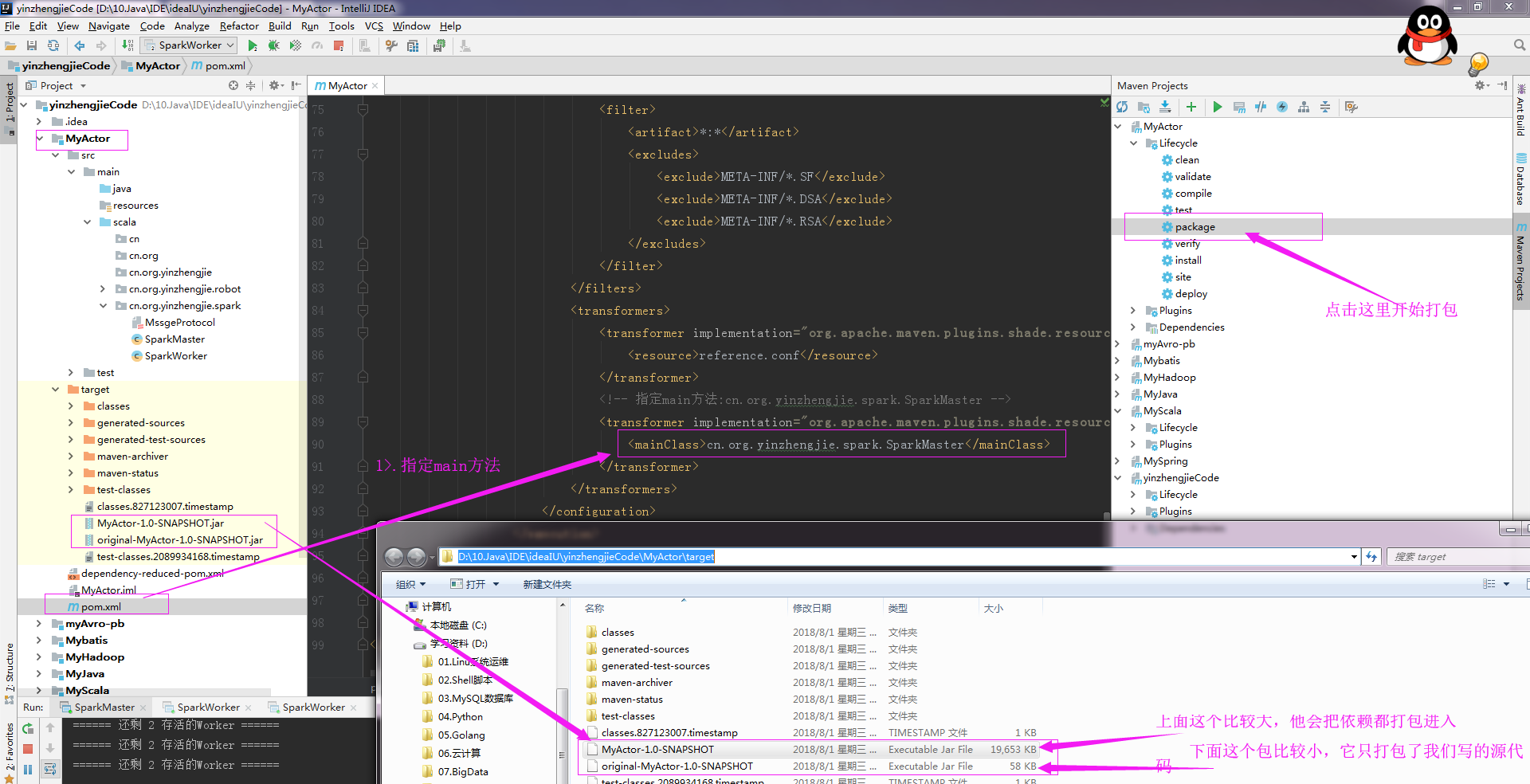Click the pom.xml breadcrumb
Viewport: 1530px width, 784px height.
[x=218, y=66]
